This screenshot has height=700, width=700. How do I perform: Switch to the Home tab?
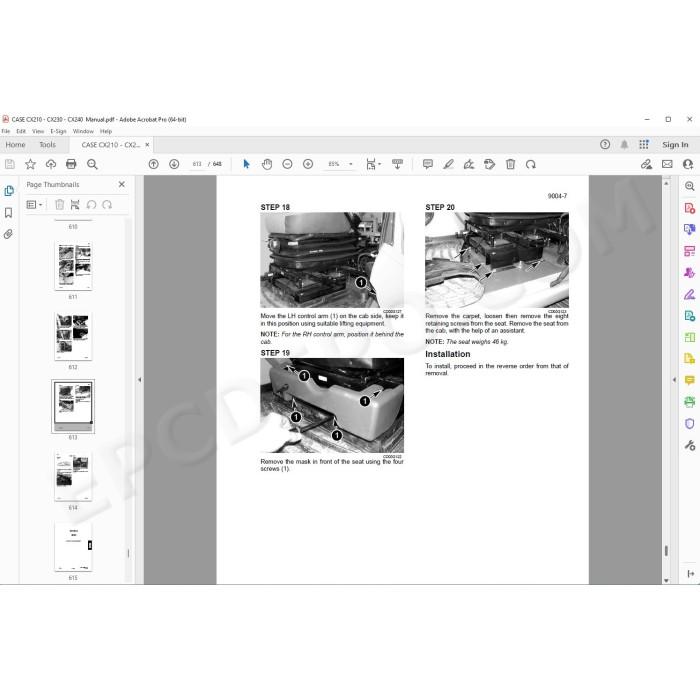point(16,145)
